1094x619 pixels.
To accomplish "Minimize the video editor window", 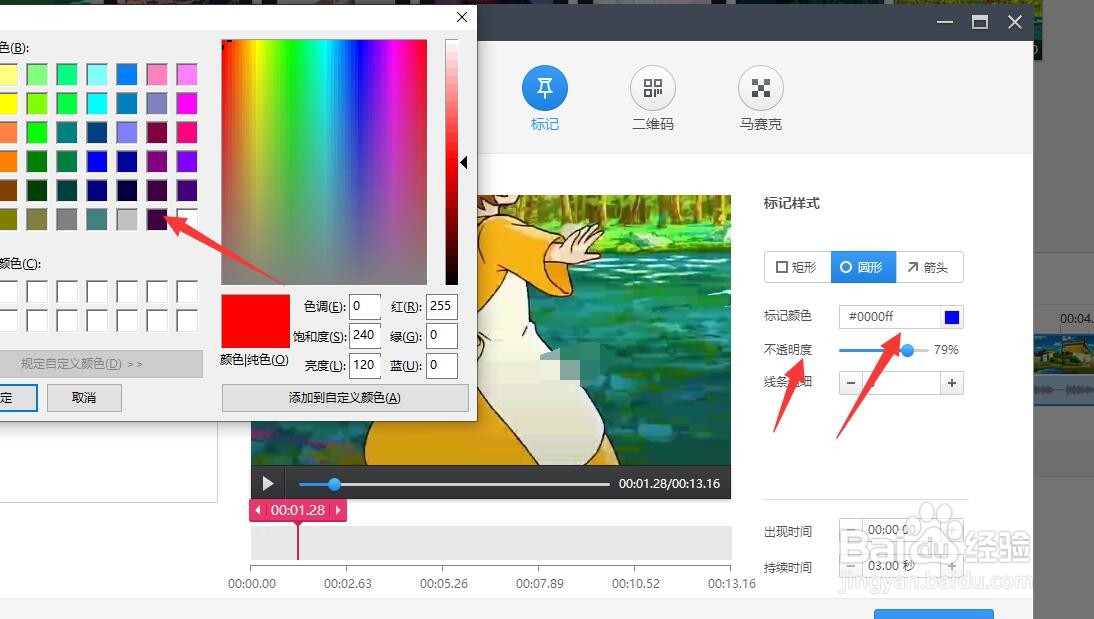I will (945, 22).
